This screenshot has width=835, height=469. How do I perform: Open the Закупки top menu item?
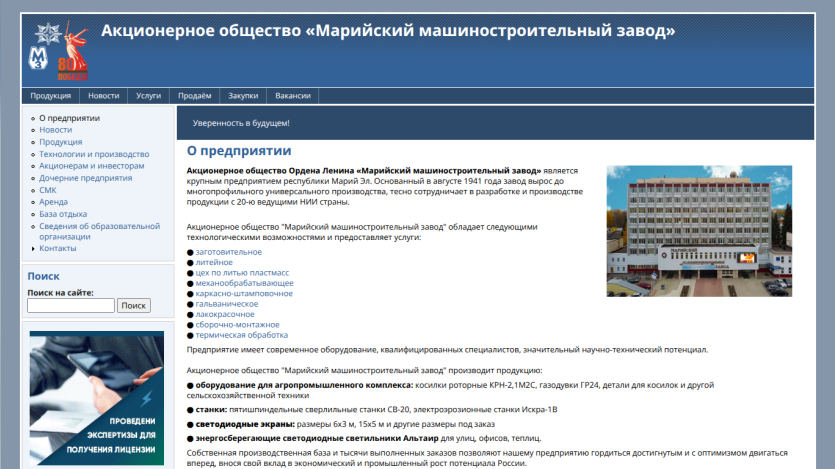point(243,96)
